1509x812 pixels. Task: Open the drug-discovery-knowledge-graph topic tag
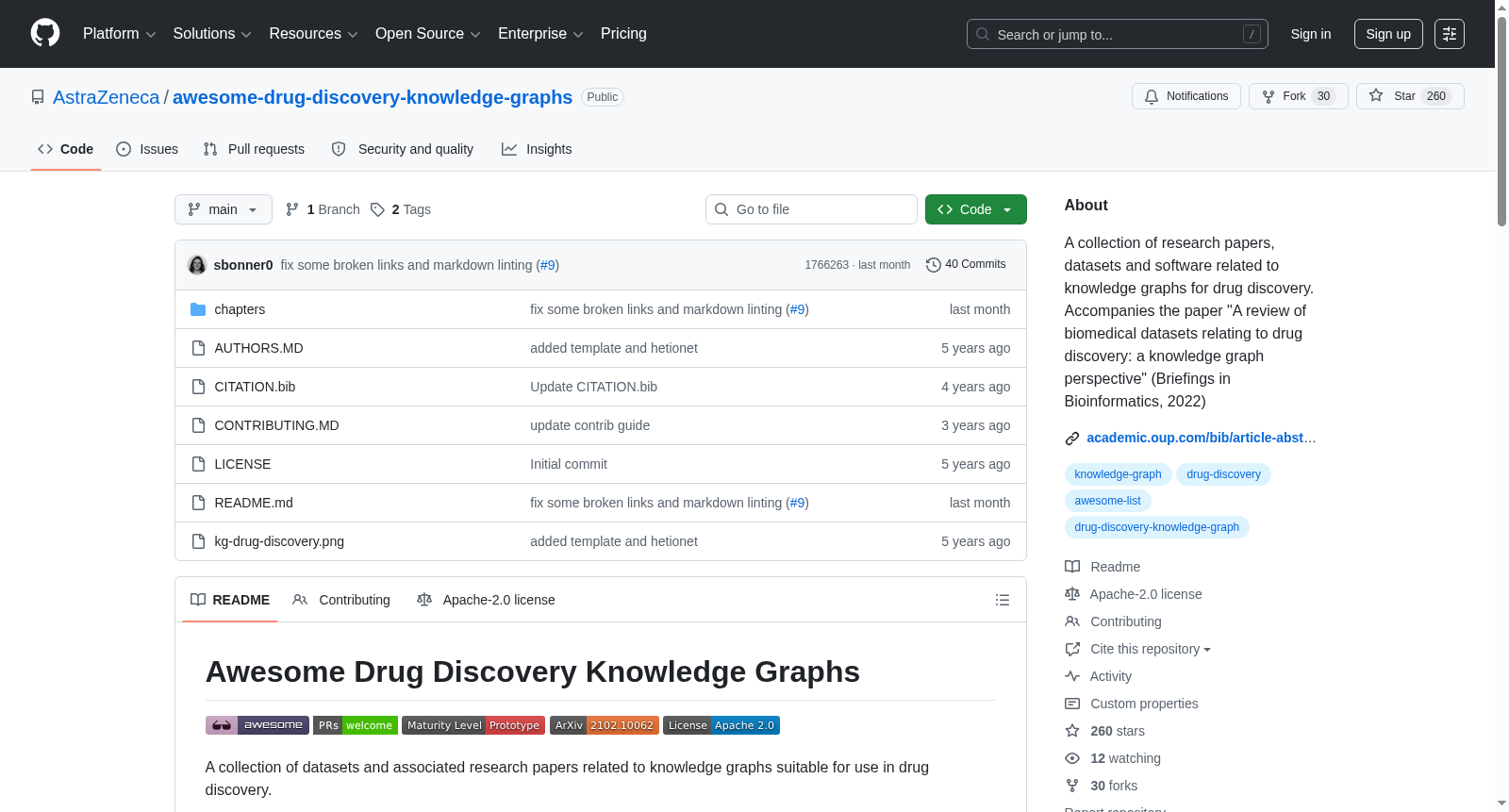(x=1156, y=527)
